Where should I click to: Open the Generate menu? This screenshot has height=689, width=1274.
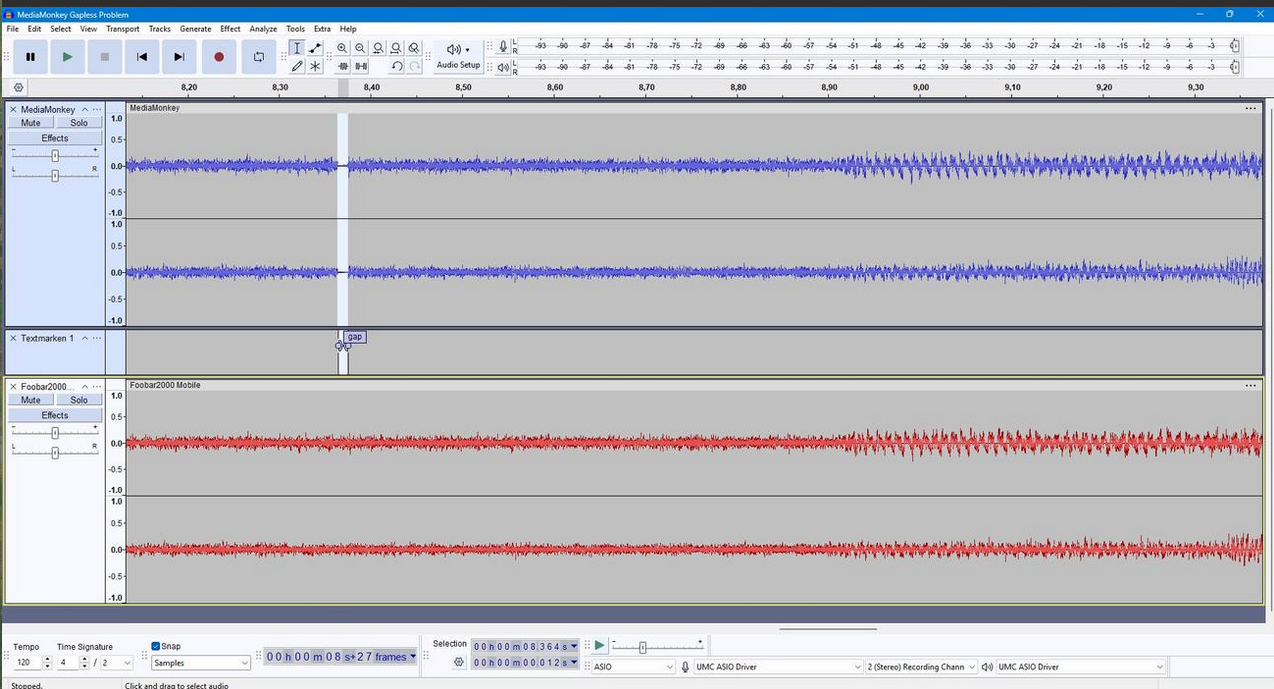[x=195, y=29]
